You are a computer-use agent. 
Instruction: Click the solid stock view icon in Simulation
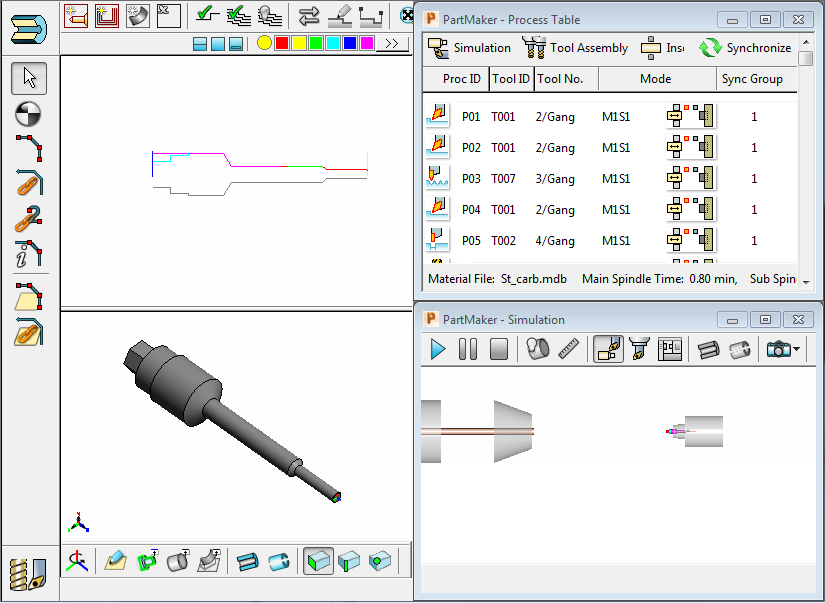pyautogui.click(x=708, y=349)
